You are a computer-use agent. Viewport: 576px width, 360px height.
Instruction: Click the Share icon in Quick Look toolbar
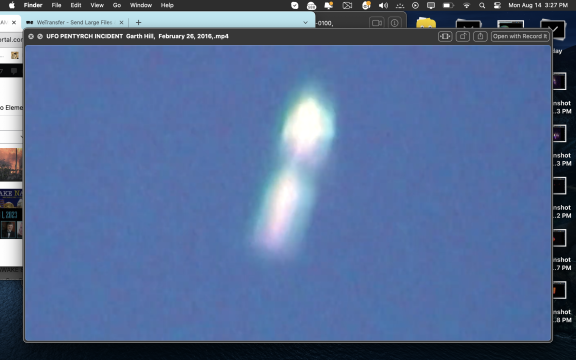(x=480, y=36)
